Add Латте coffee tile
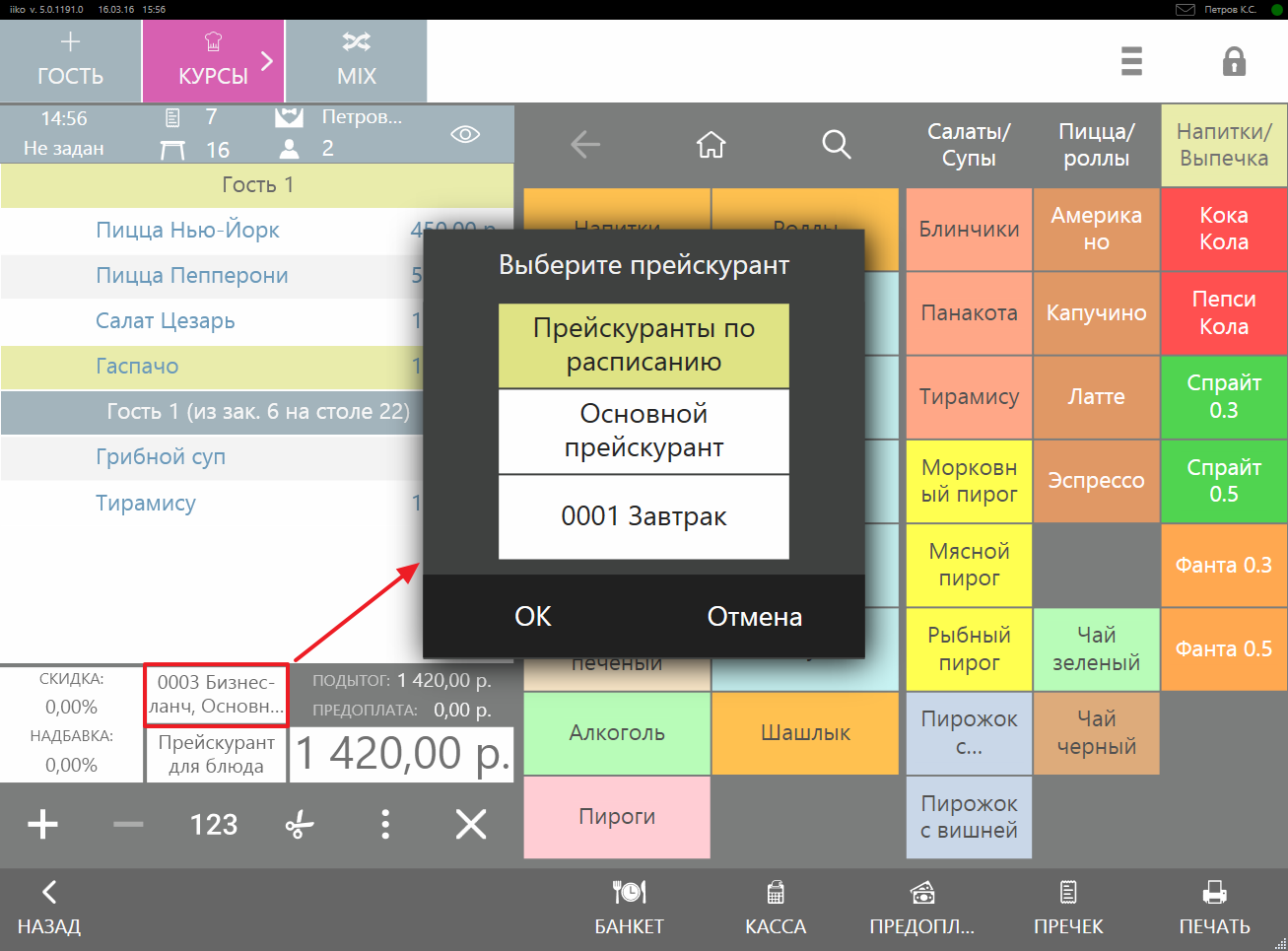 (1096, 396)
